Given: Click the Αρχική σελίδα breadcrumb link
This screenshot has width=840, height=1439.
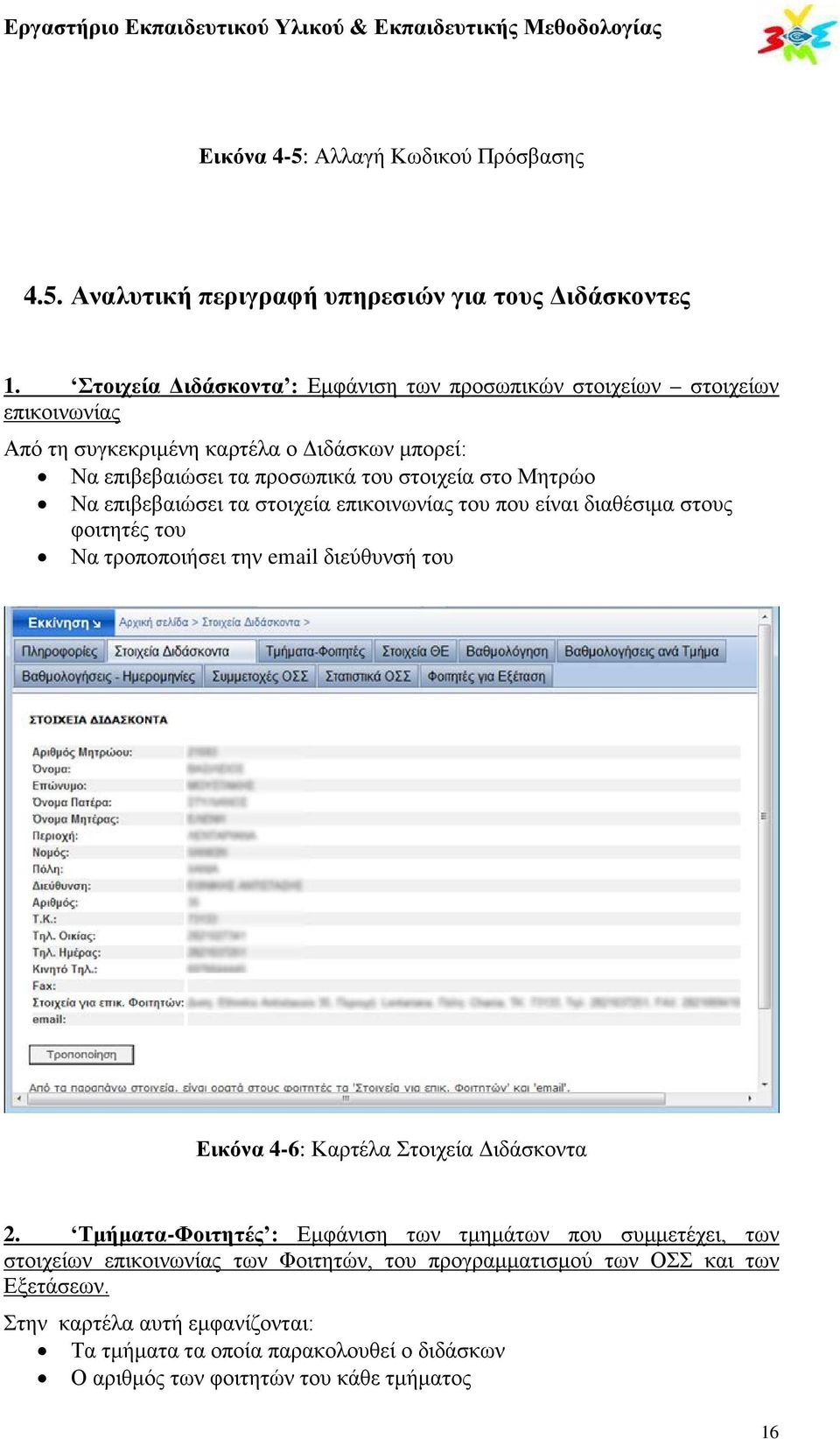Looking at the screenshot, I should 153,622.
